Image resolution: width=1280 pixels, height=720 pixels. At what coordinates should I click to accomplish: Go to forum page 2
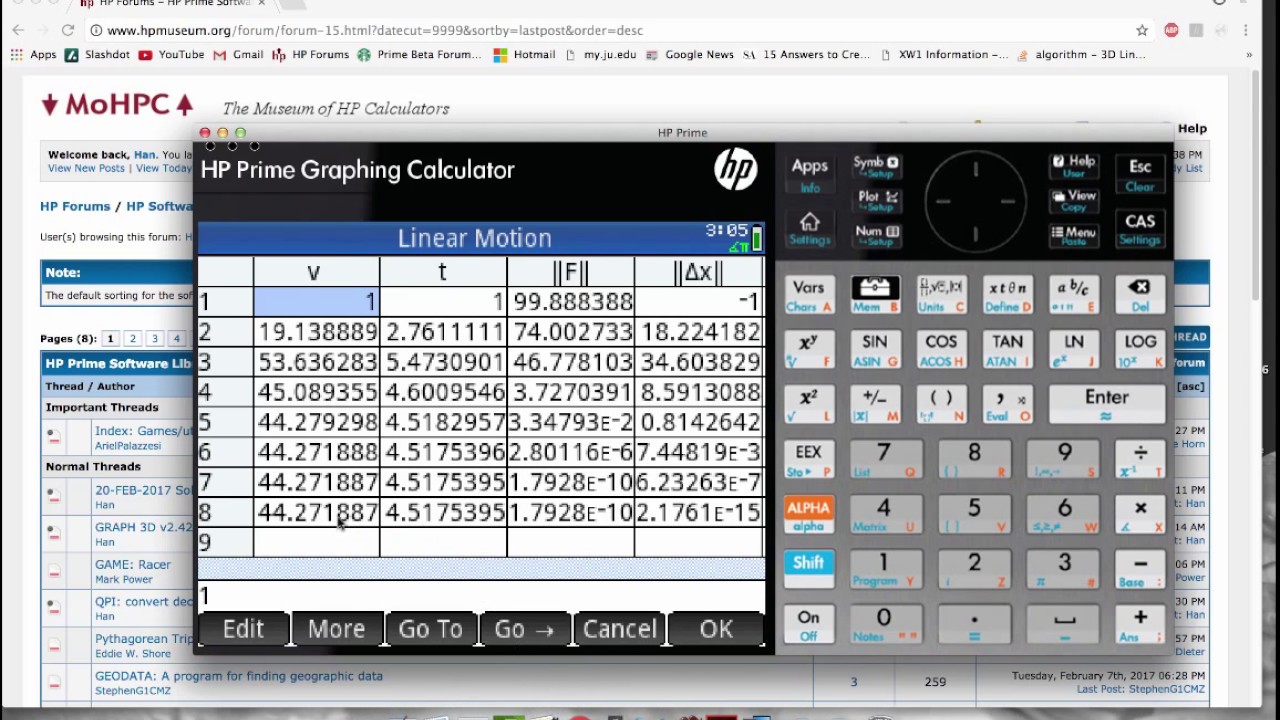(132, 339)
